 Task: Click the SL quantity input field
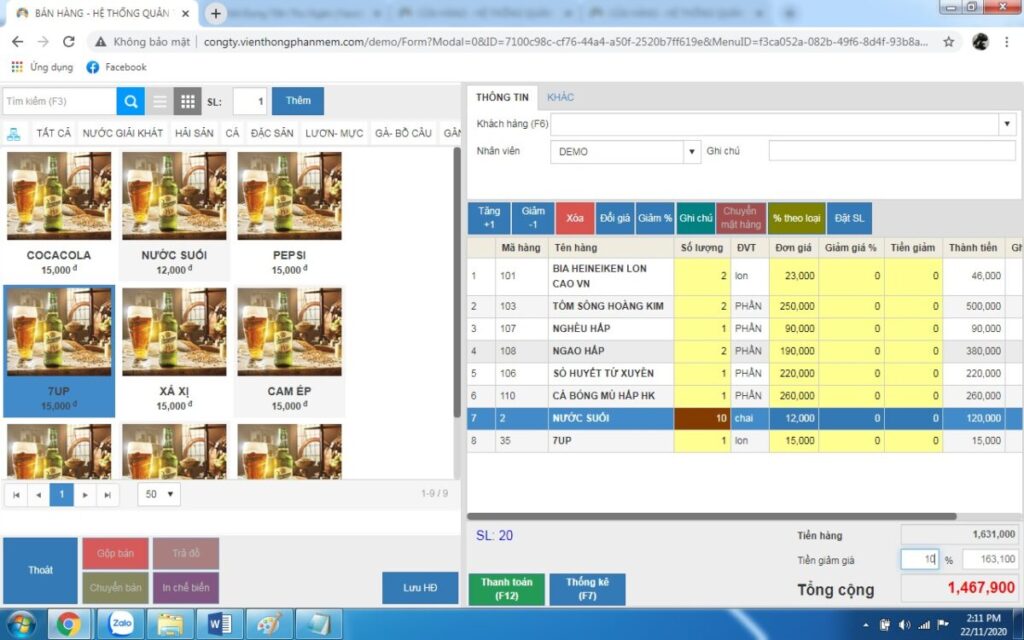[x=249, y=101]
